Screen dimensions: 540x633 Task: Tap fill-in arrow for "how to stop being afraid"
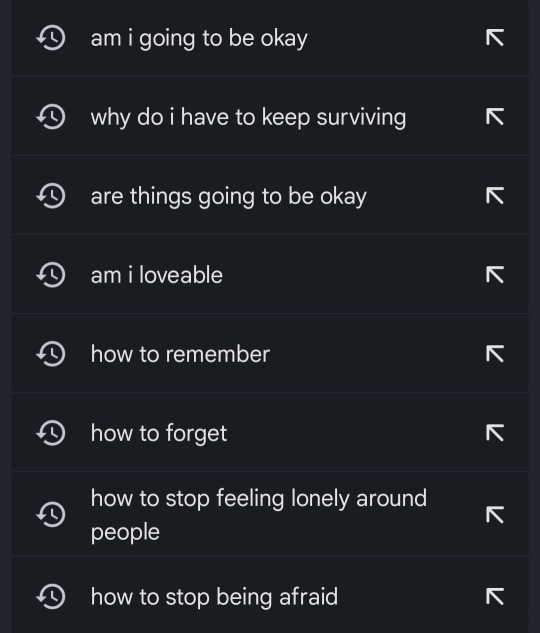(x=495, y=596)
